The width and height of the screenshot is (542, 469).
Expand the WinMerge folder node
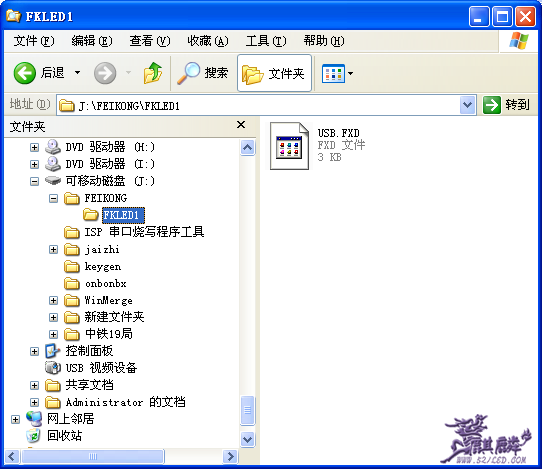click(x=53, y=301)
